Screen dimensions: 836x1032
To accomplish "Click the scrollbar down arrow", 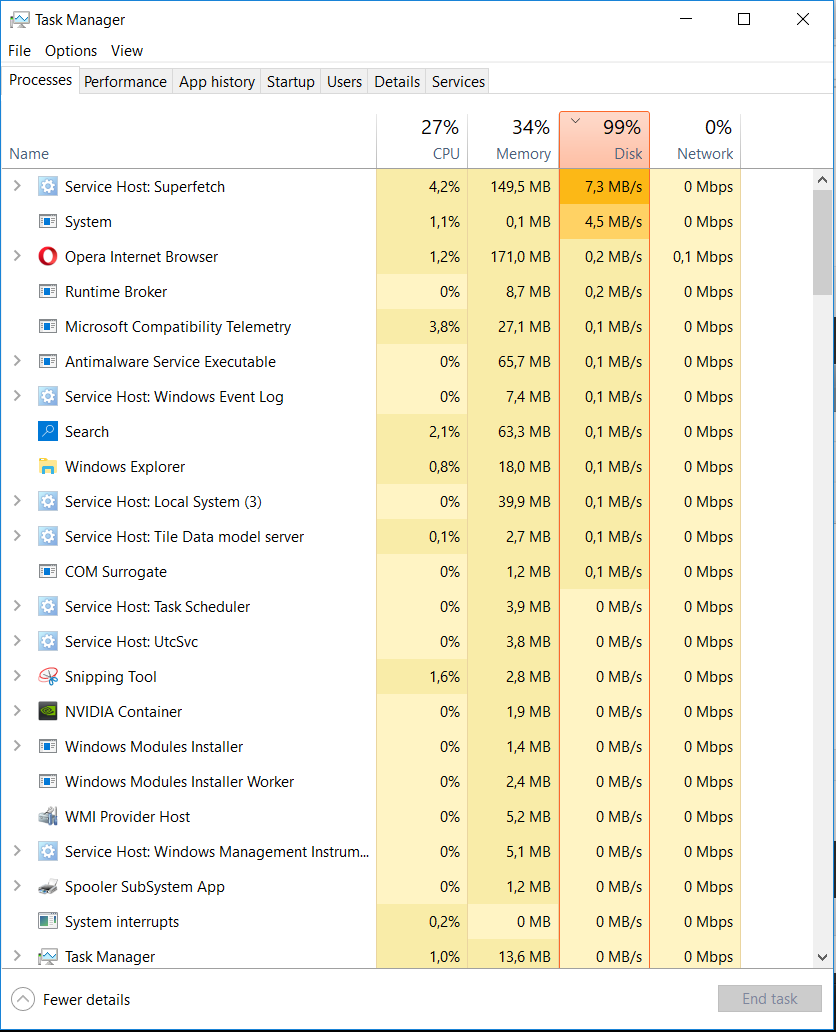I will [x=822, y=958].
